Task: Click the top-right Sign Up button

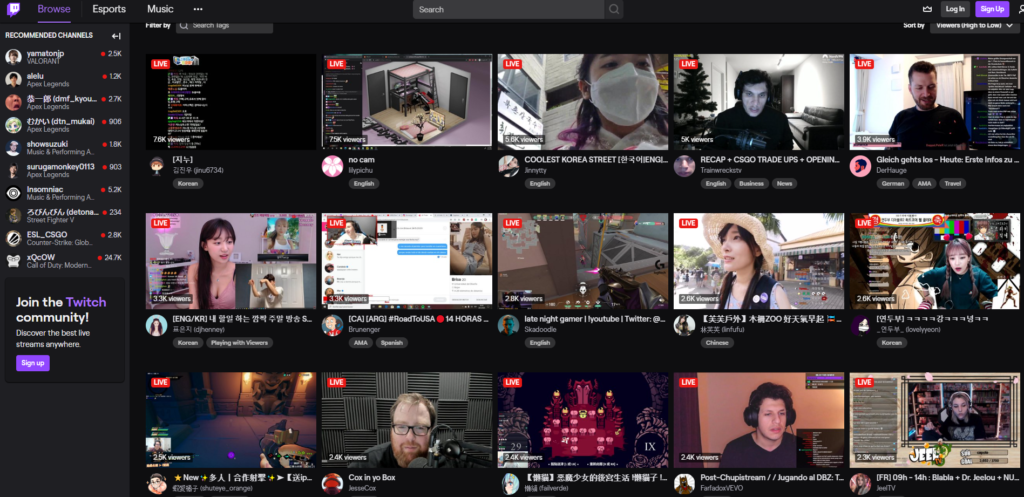Action: pyautogui.click(x=992, y=9)
